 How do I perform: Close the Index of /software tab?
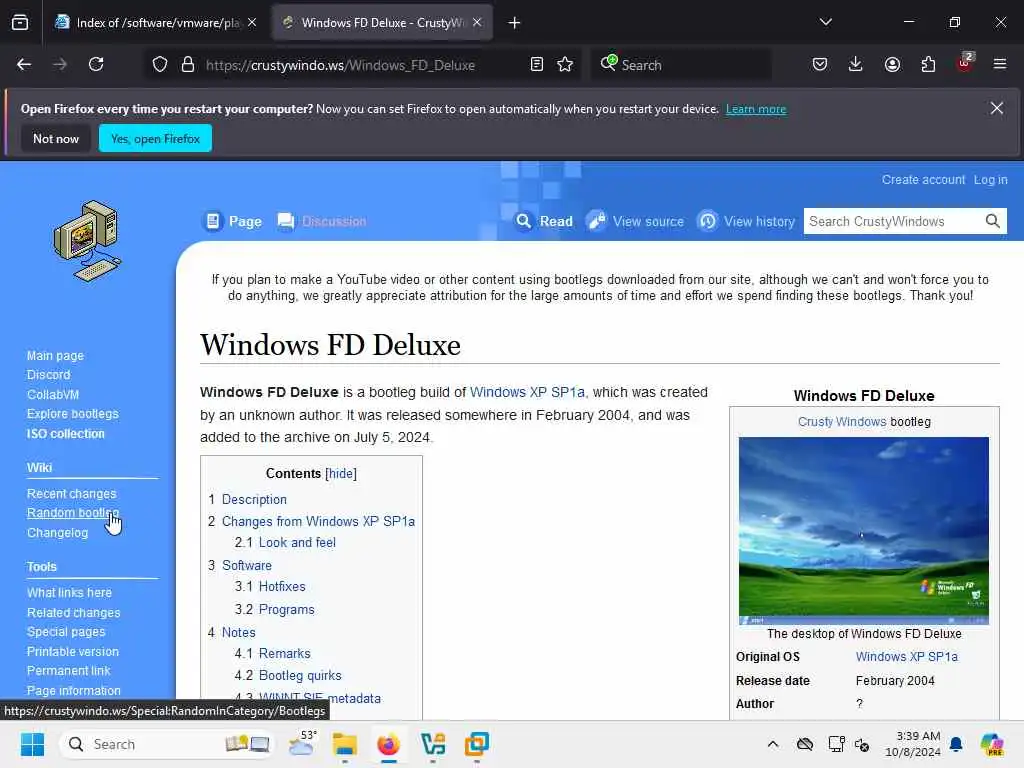(x=252, y=23)
